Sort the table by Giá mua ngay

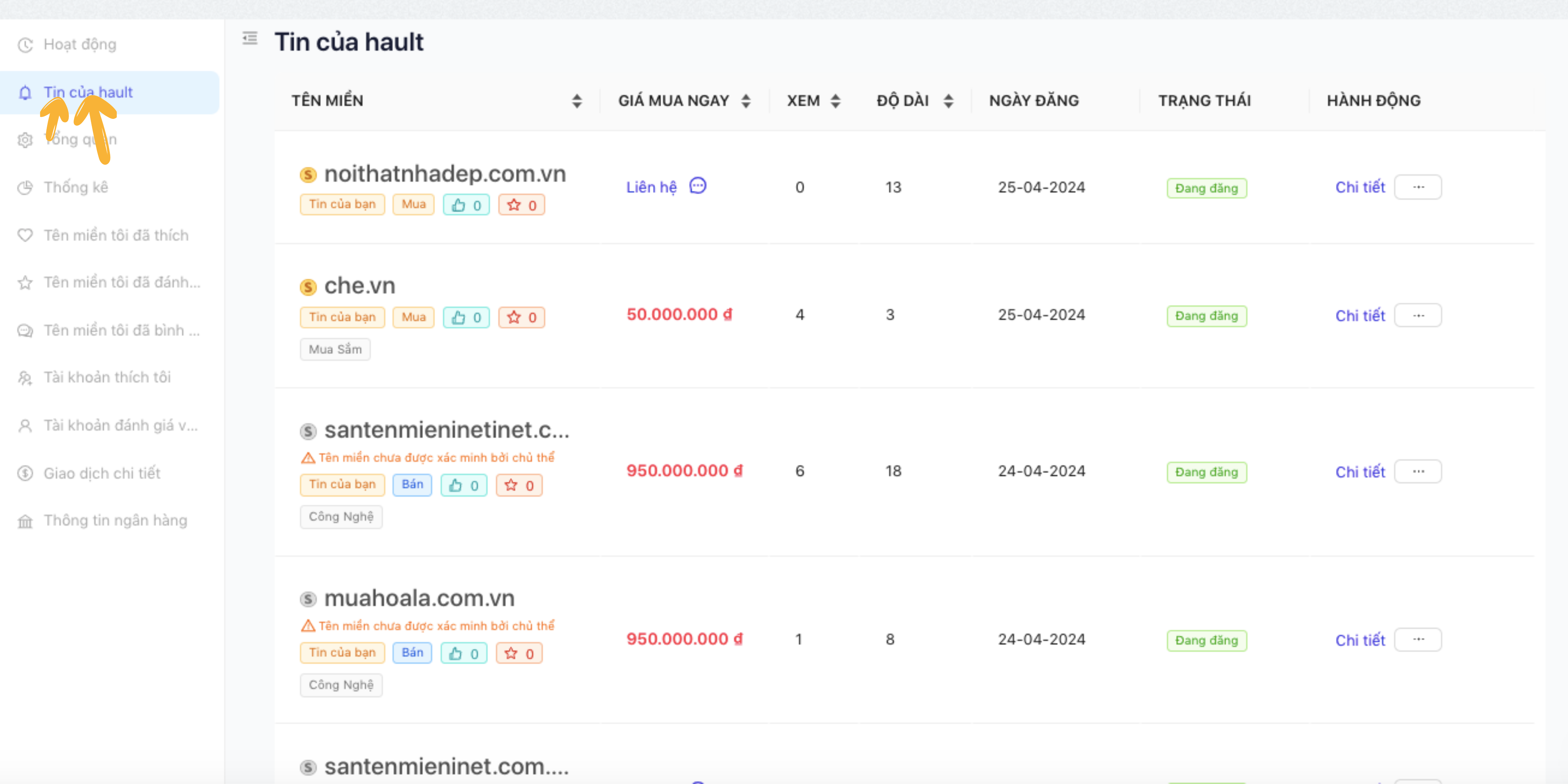pos(746,101)
